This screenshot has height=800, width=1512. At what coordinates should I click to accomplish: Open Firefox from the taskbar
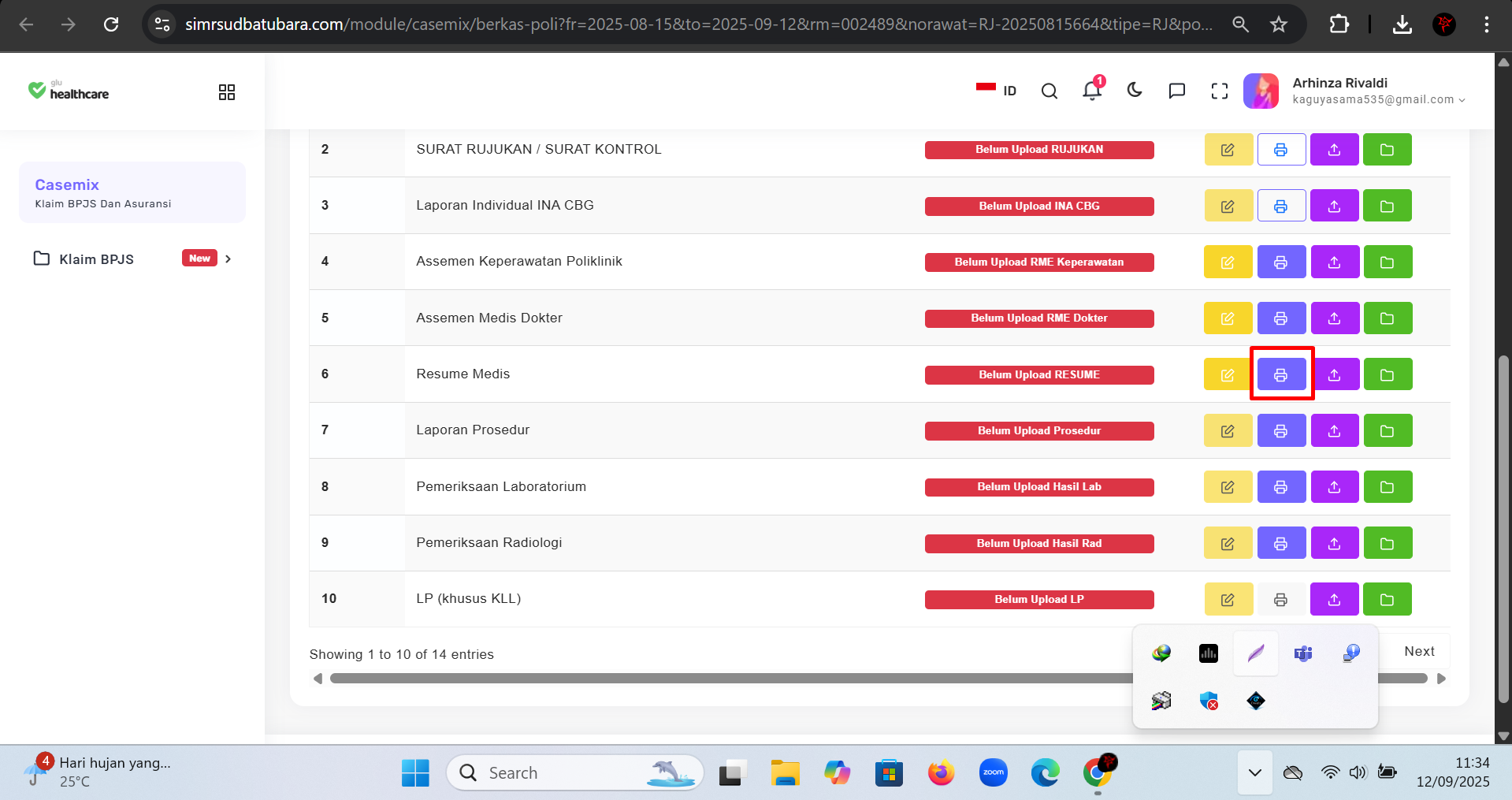point(941,773)
